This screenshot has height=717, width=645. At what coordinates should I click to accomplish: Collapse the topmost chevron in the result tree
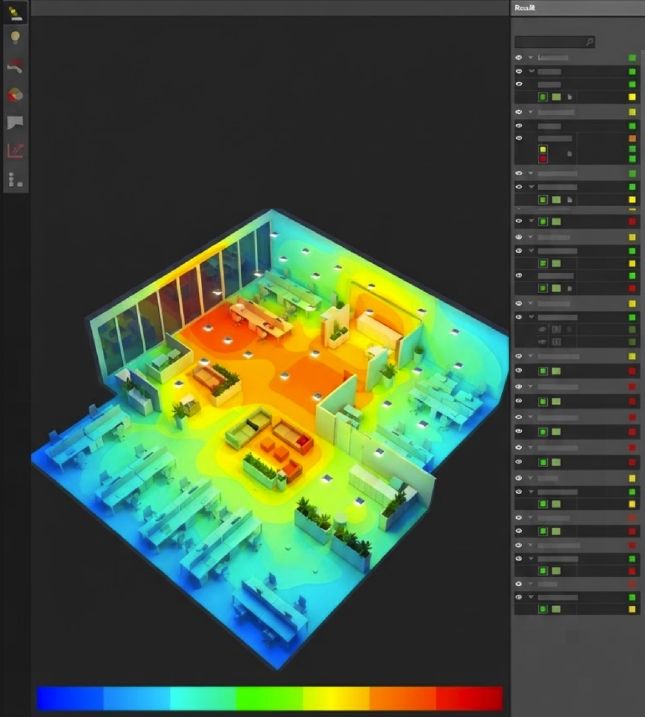click(x=531, y=58)
